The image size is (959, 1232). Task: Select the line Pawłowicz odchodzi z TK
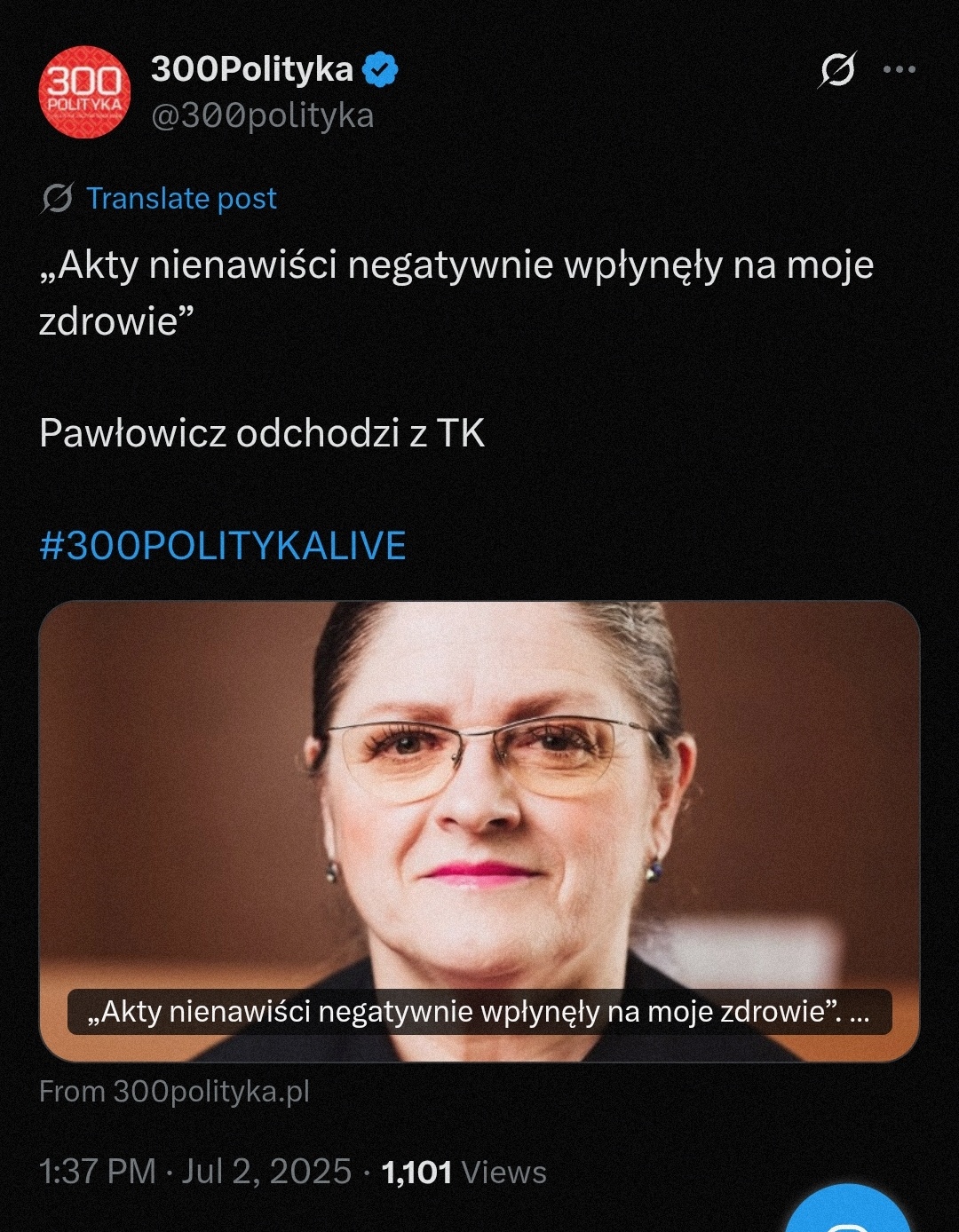262,433
